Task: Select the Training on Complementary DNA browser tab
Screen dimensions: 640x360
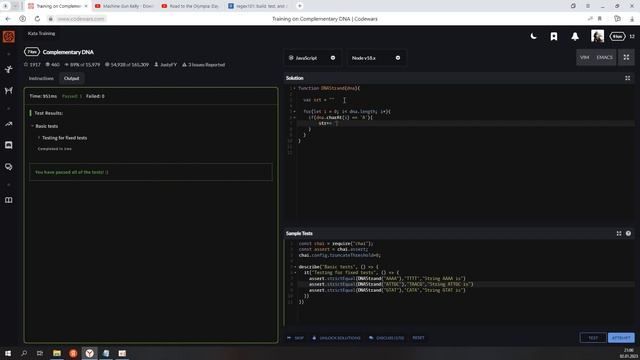Action: [57, 6]
